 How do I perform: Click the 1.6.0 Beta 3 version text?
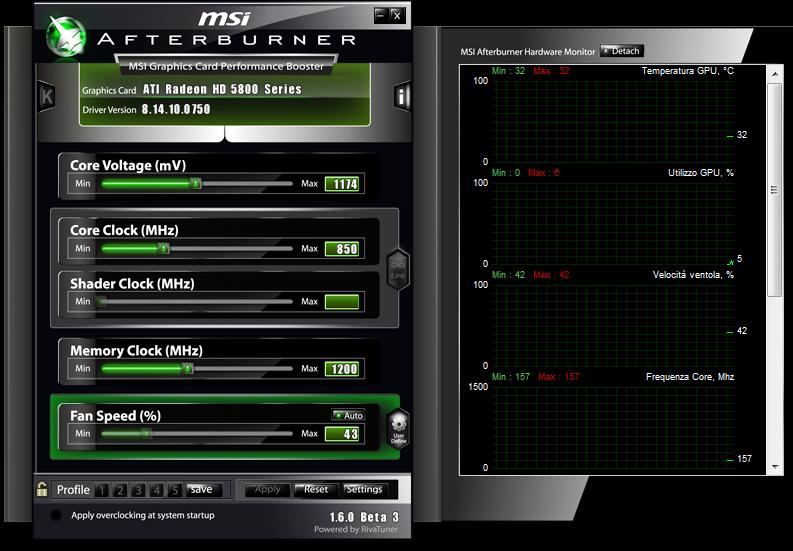(x=364, y=517)
